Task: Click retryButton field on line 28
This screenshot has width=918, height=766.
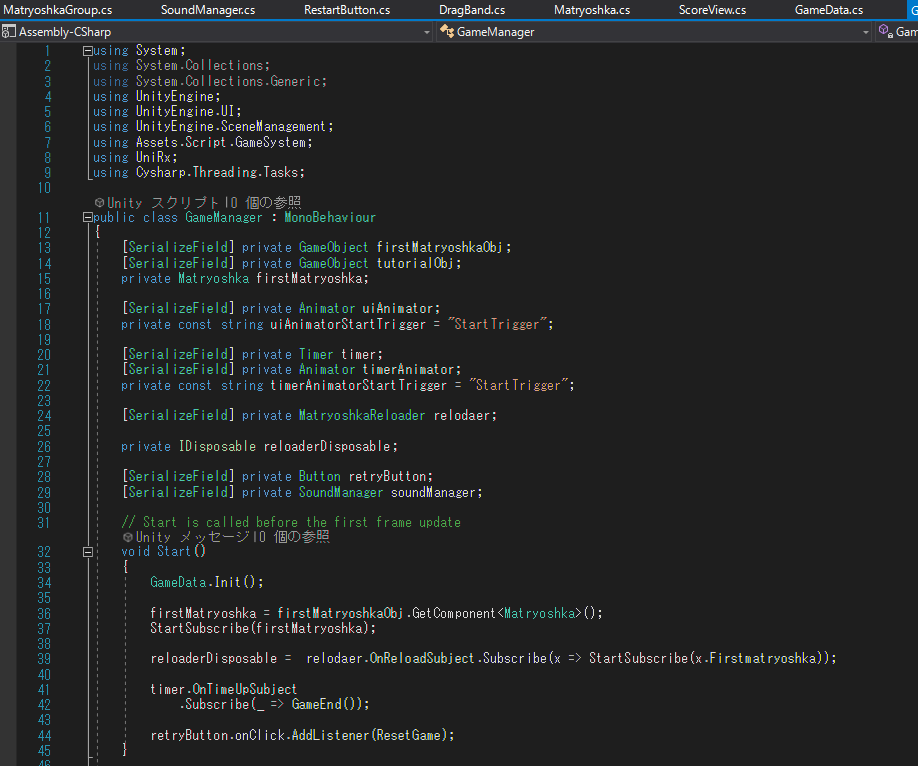Action: (388, 476)
